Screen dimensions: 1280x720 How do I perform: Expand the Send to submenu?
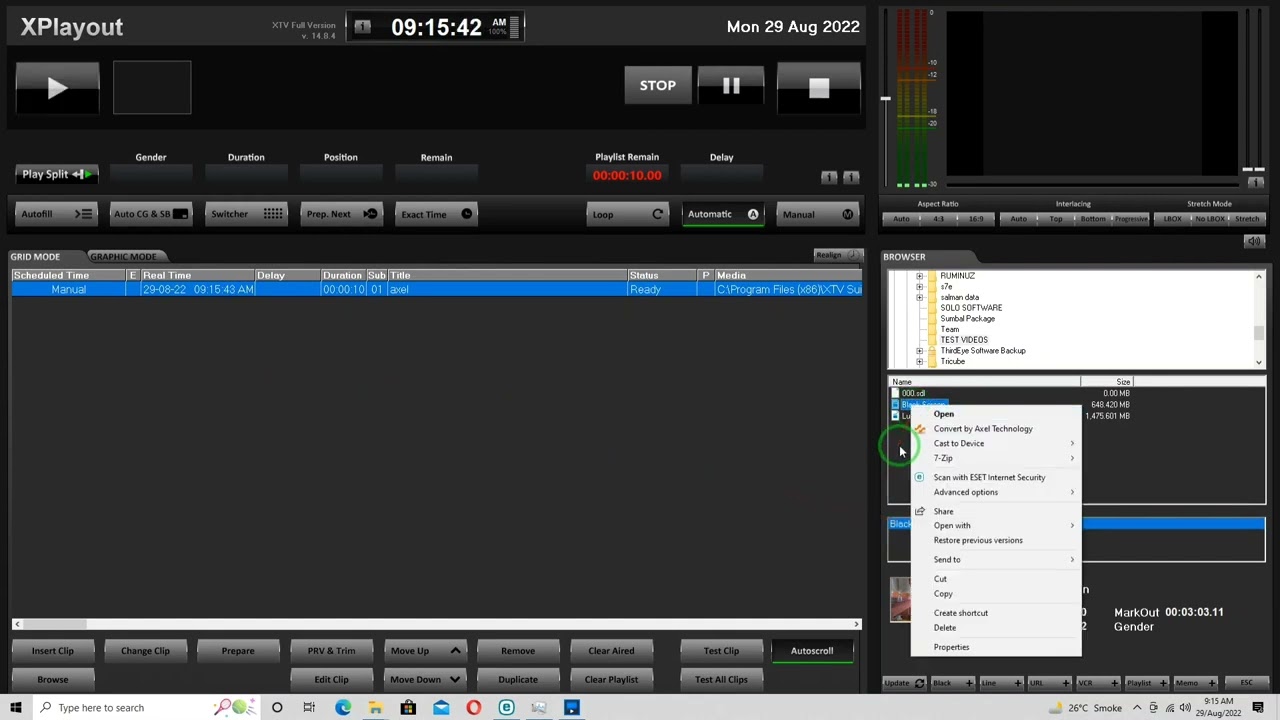point(996,559)
